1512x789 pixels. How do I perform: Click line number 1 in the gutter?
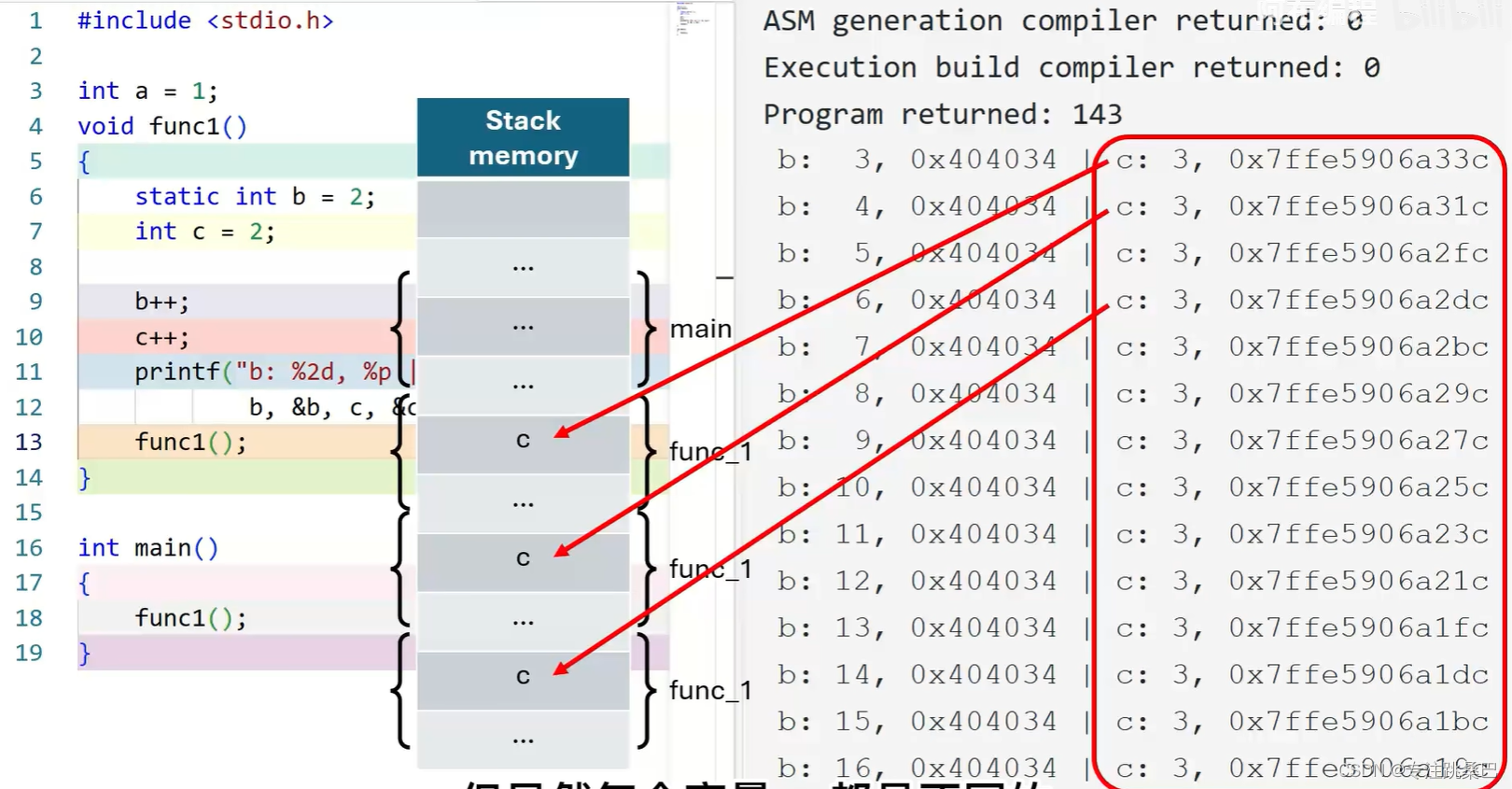[x=35, y=21]
